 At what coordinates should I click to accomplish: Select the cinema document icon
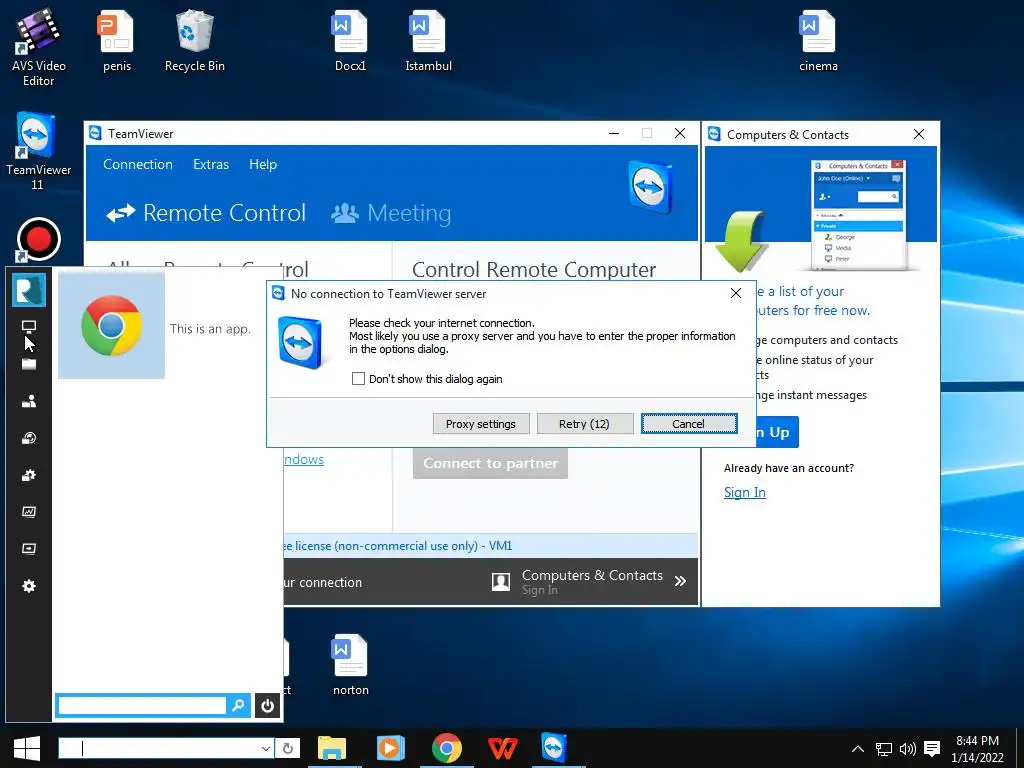(x=818, y=40)
